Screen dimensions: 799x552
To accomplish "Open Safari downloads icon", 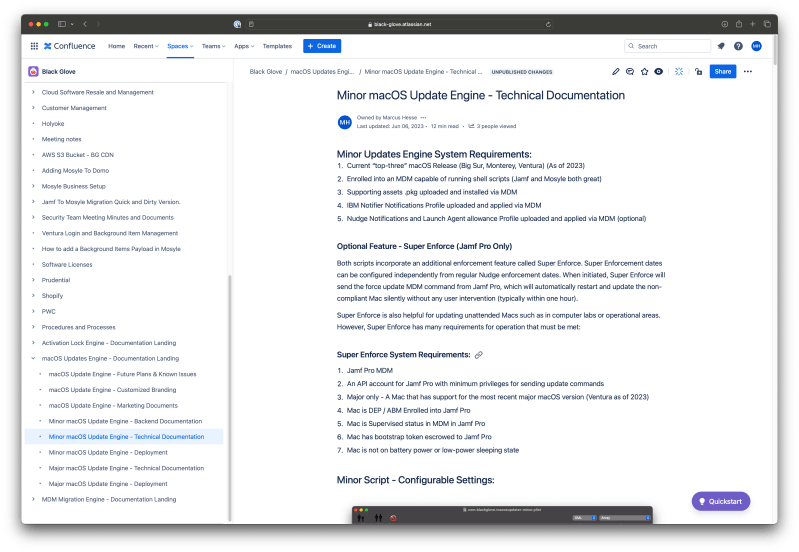I will pos(724,24).
